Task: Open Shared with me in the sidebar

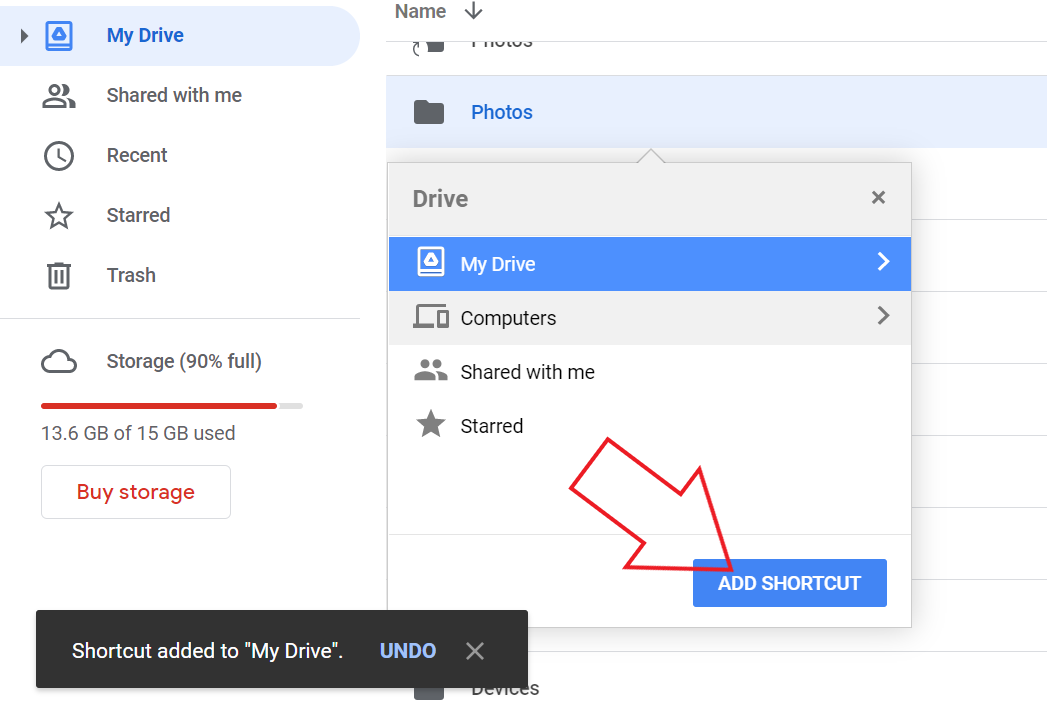Action: tap(174, 95)
